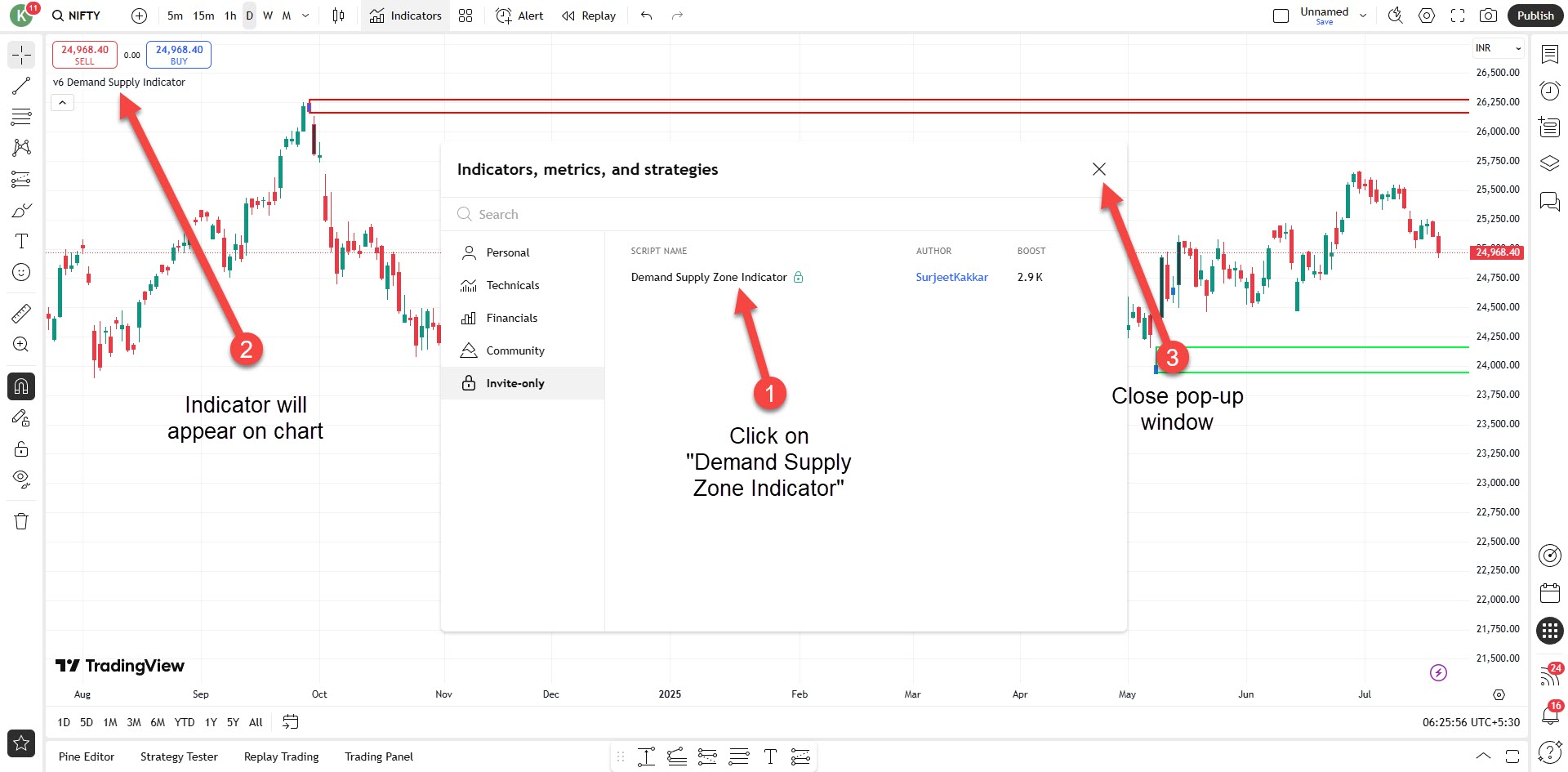Open the alerts clock panel icon

(1550, 91)
